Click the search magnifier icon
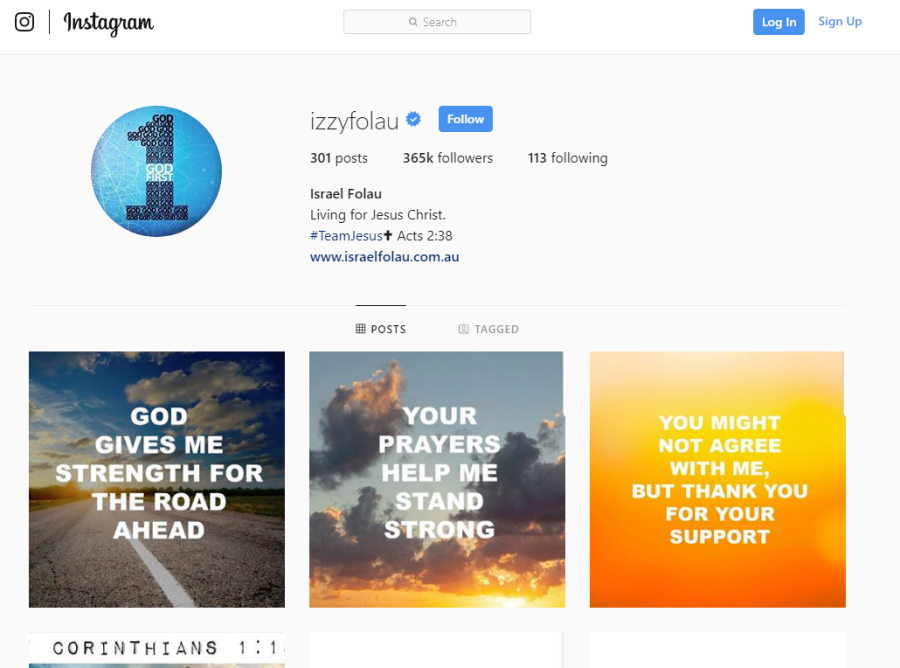Viewport: 900px width, 668px height. (x=413, y=22)
